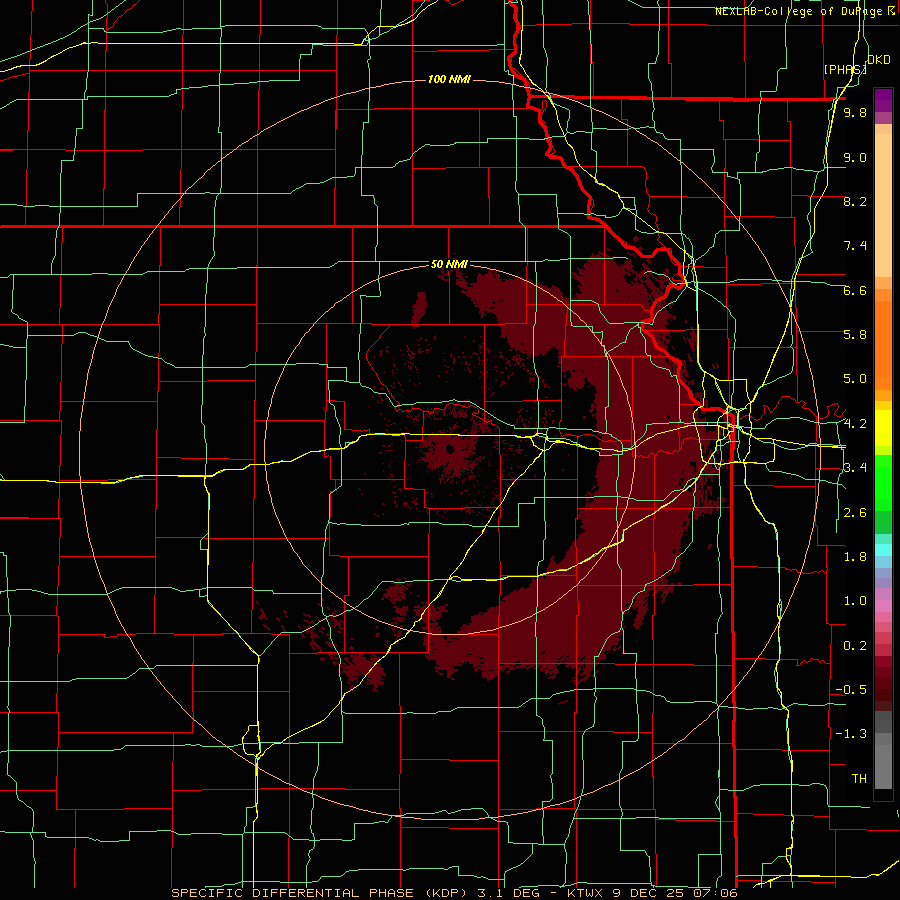The image size is (900, 900).
Task: Click the orange segment of the color bar
Action: coord(883,344)
